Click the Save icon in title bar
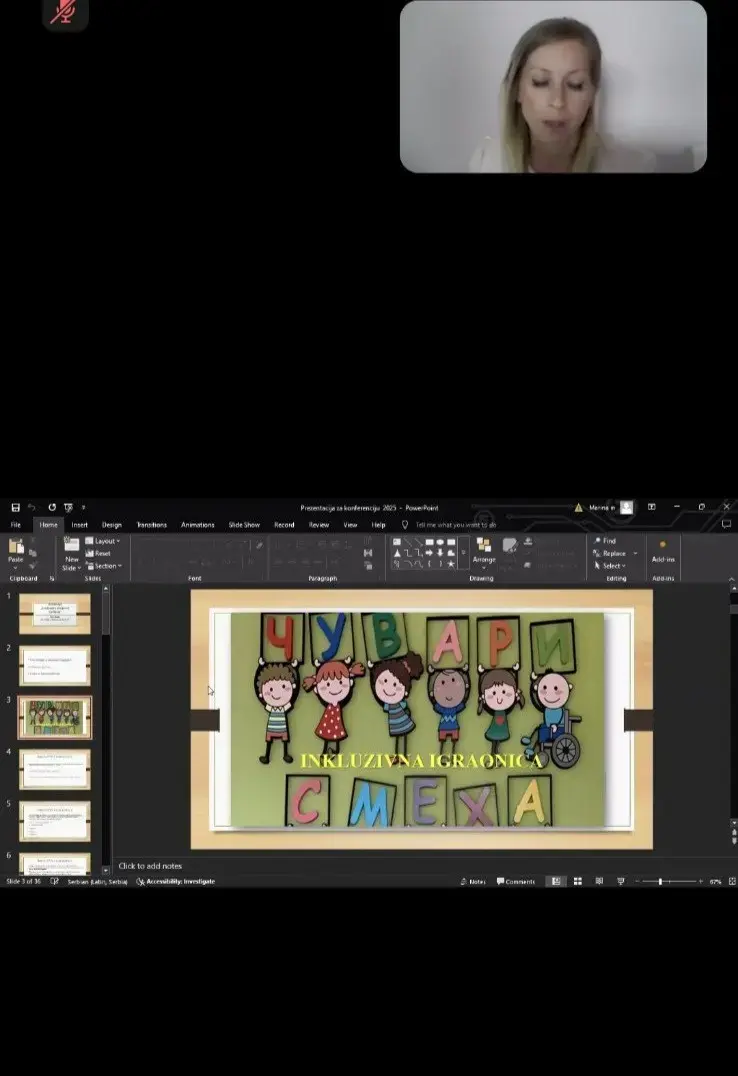The height and width of the screenshot is (1076, 738). (15, 508)
